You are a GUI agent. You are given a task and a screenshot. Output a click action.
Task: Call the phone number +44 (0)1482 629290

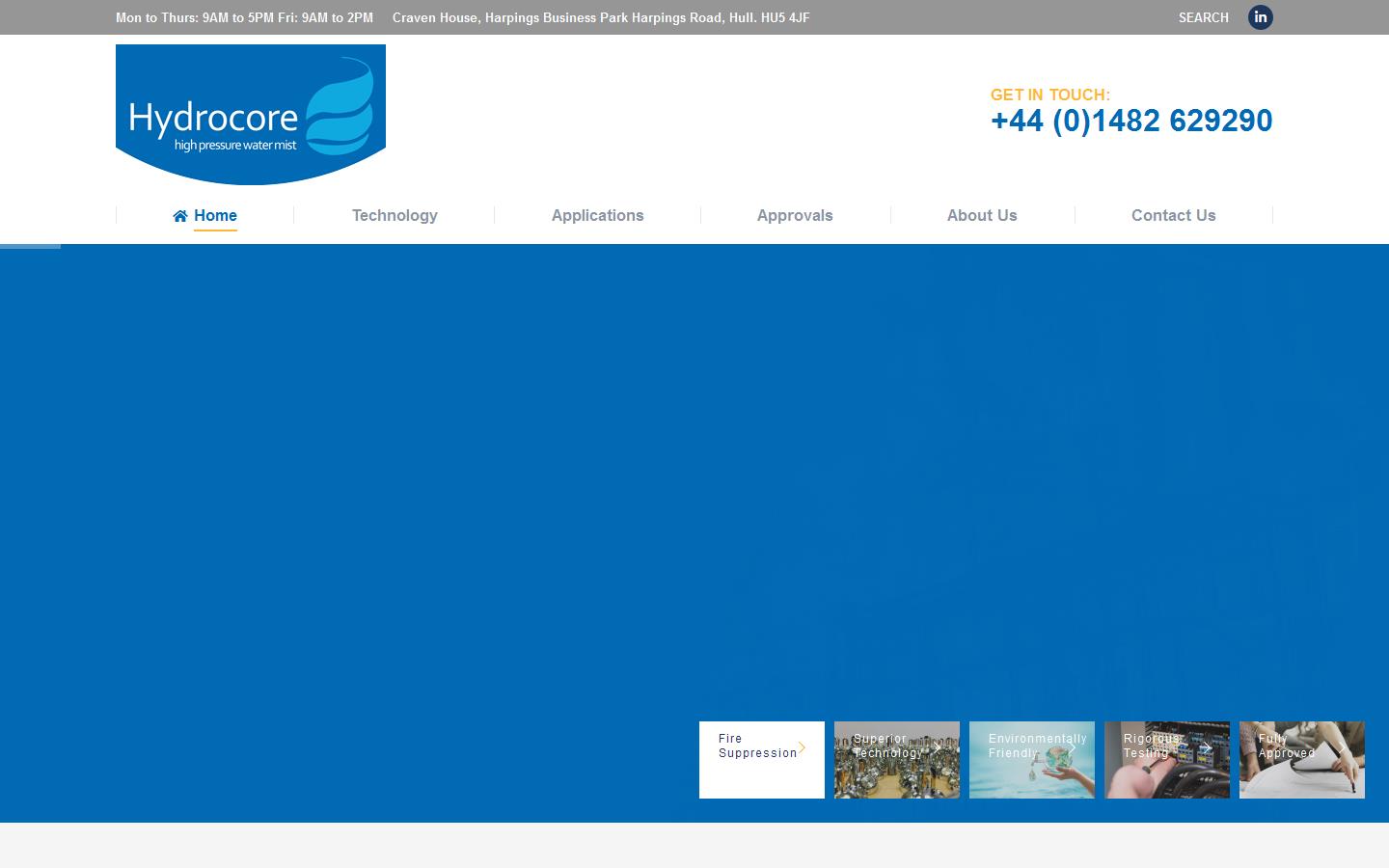[1131, 121]
